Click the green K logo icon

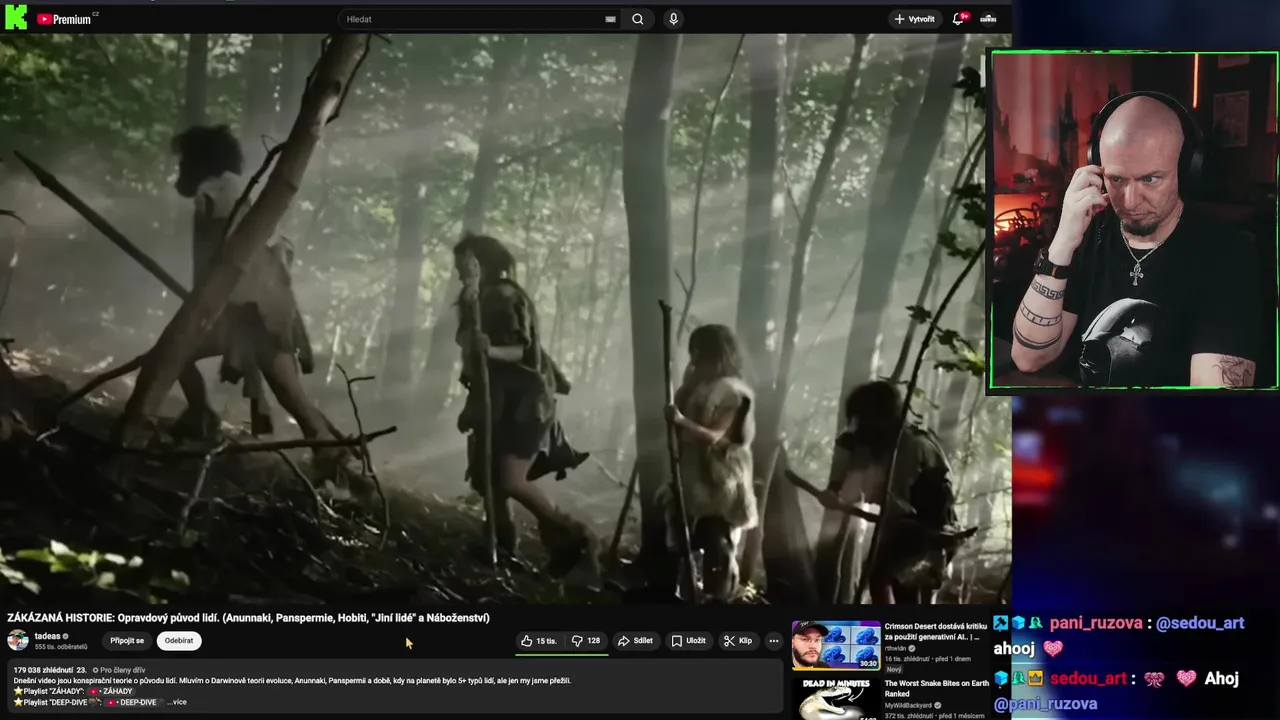click(16, 17)
